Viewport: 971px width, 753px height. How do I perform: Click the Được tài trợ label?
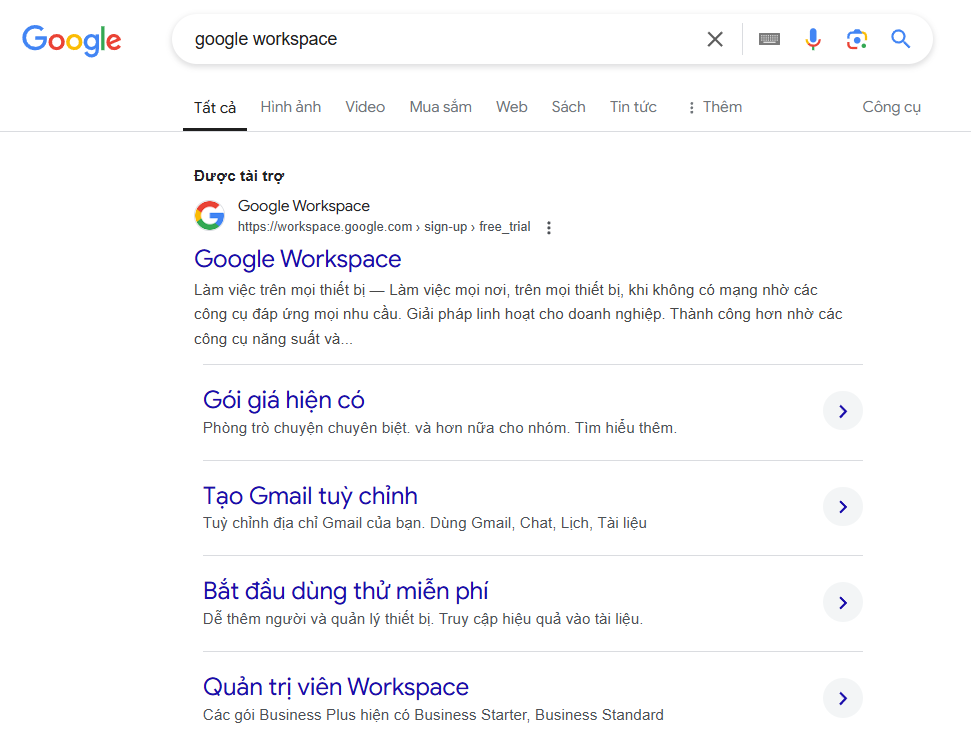click(239, 176)
